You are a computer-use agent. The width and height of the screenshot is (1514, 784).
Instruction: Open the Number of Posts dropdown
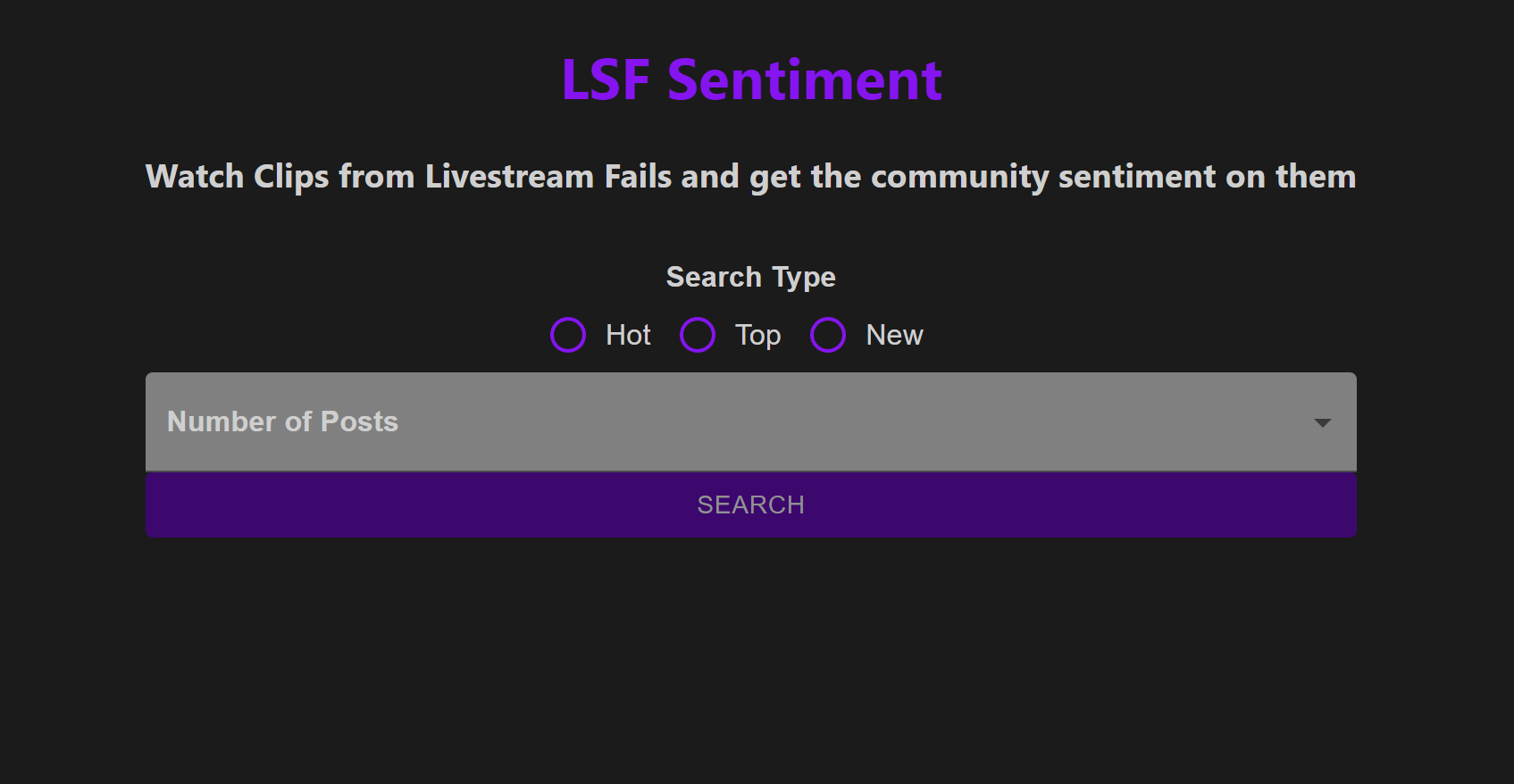[750, 421]
